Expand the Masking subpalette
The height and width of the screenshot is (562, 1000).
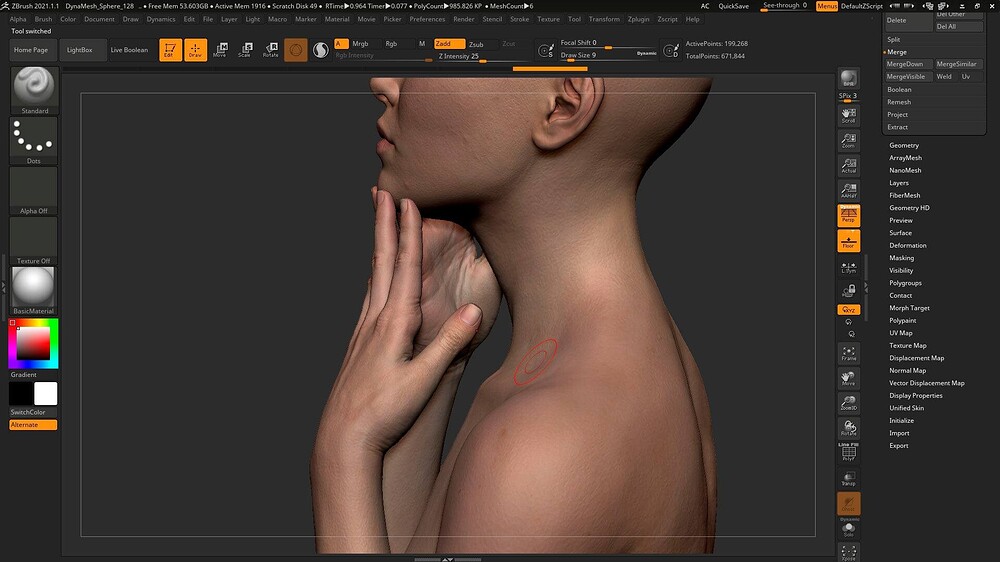click(901, 258)
